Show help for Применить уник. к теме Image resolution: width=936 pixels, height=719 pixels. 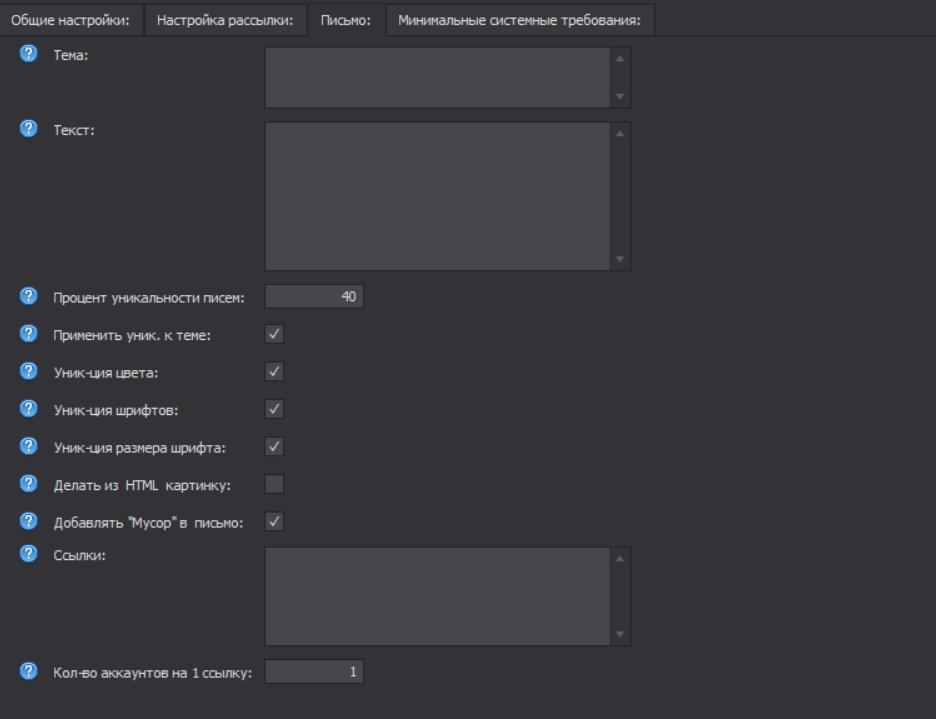[x=27, y=334]
